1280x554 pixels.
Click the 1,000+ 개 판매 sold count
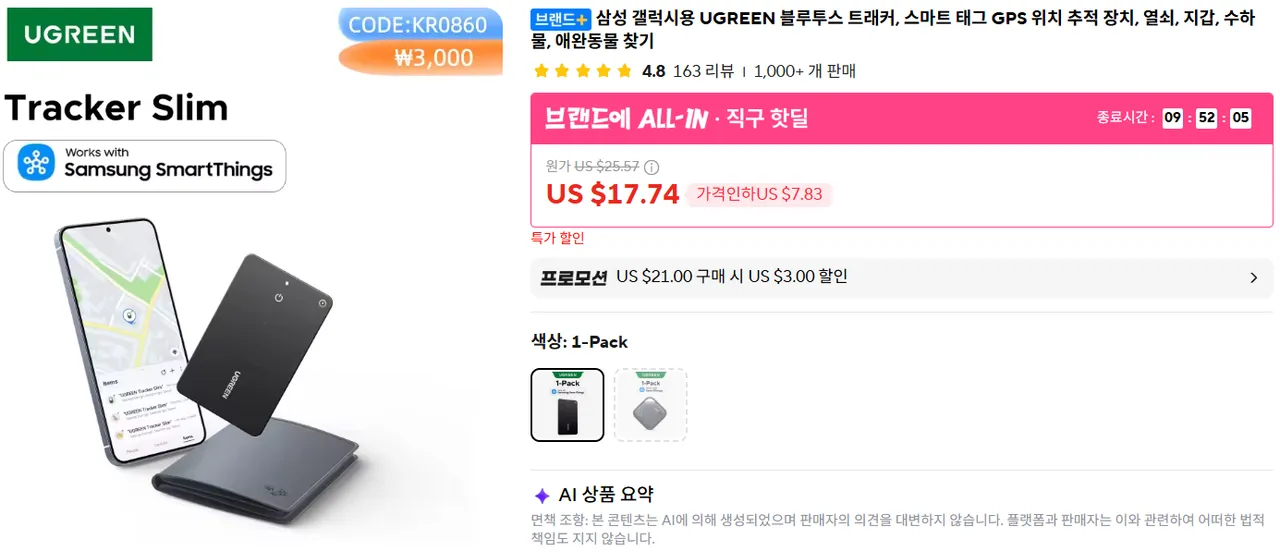coord(805,71)
